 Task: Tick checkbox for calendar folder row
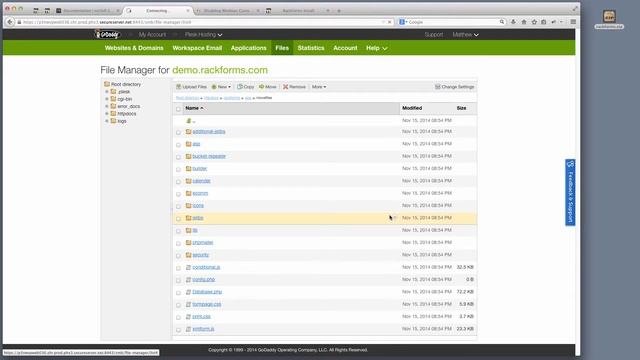coord(178,182)
